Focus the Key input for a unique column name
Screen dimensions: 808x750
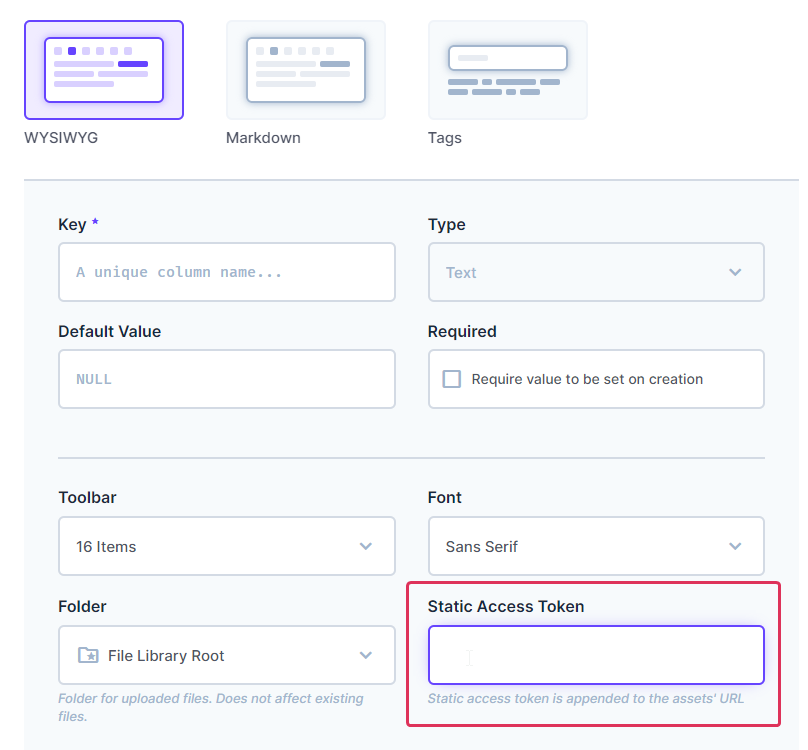pos(226,272)
